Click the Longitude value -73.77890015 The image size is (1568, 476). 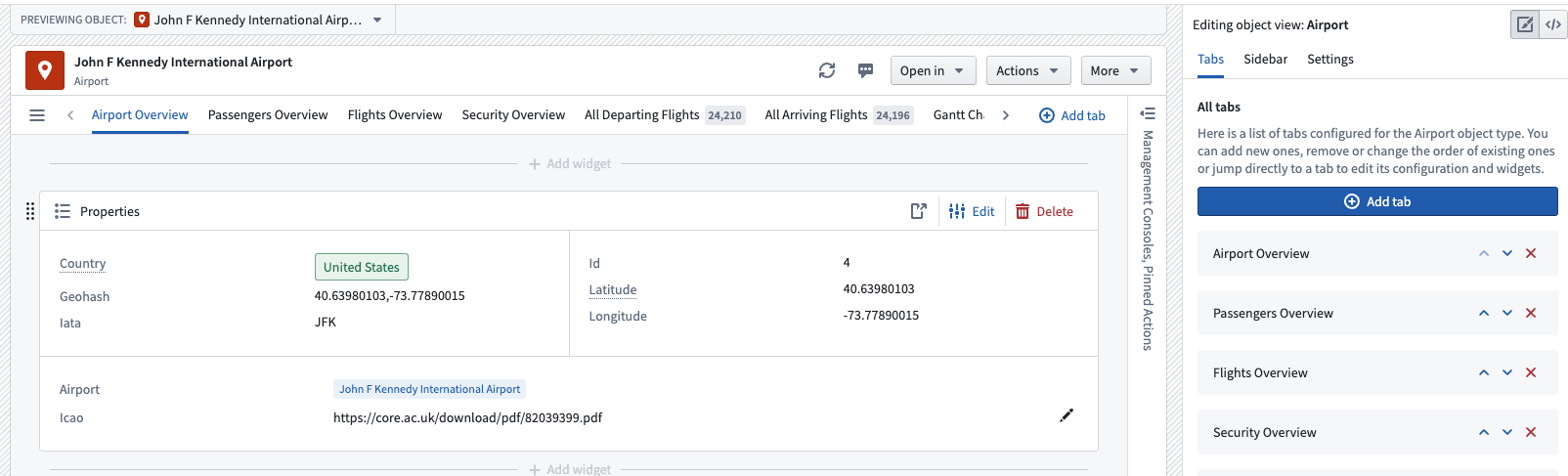pyautogui.click(x=881, y=315)
